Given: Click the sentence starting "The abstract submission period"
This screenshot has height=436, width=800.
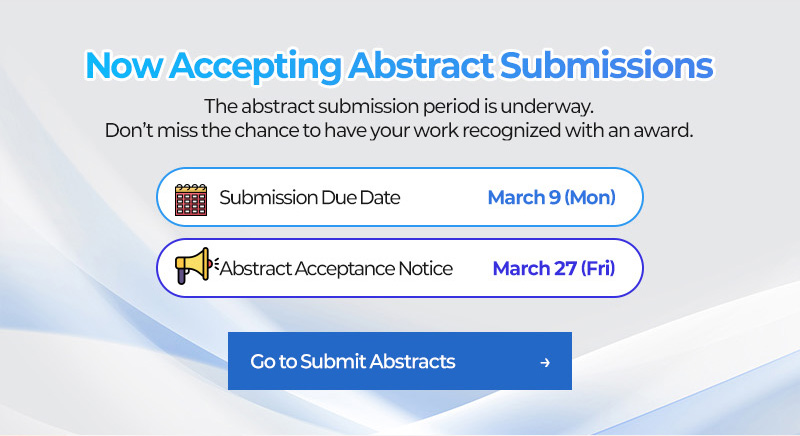Looking at the screenshot, I should [x=399, y=106].
